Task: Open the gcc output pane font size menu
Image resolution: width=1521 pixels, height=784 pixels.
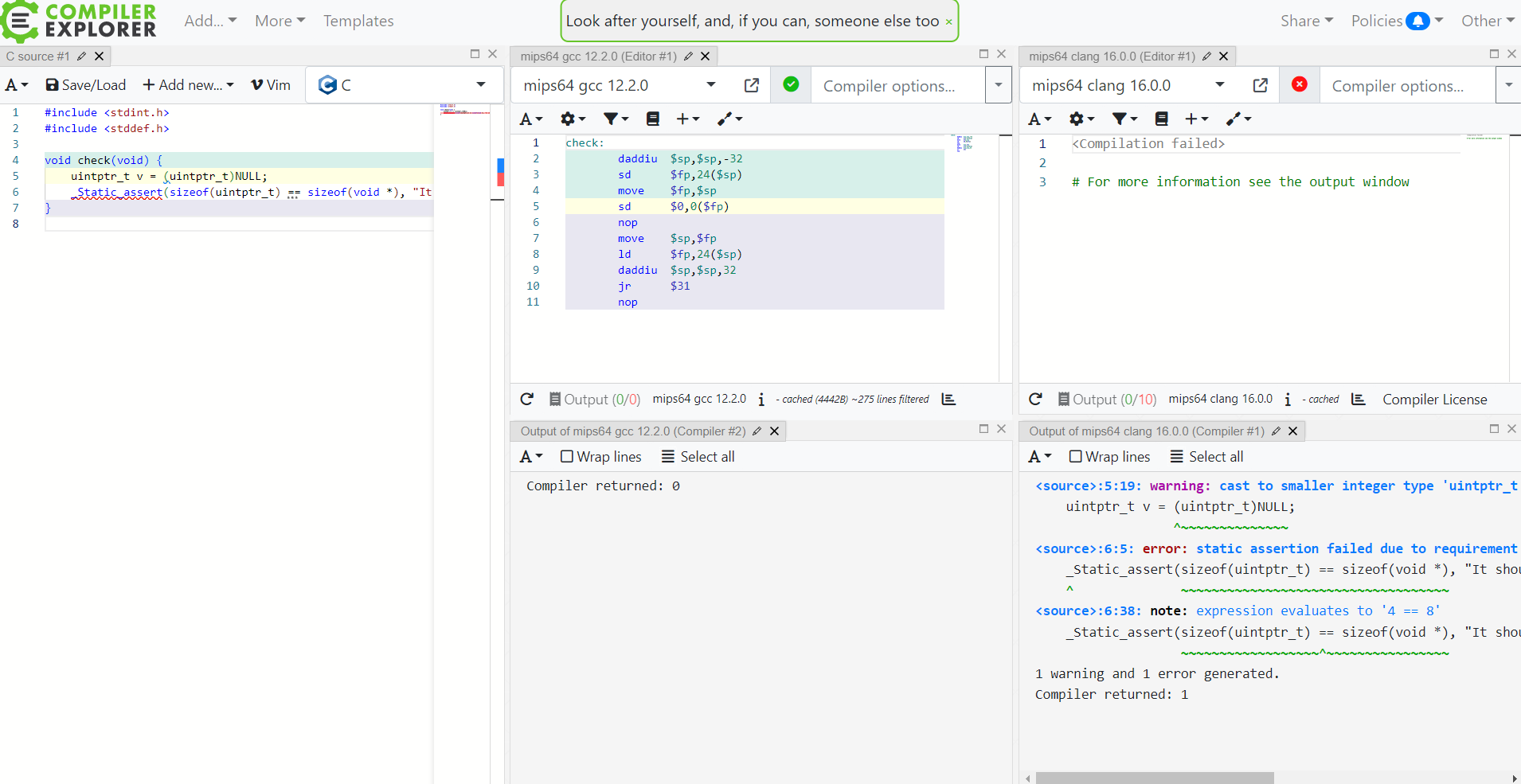Action: pos(530,457)
